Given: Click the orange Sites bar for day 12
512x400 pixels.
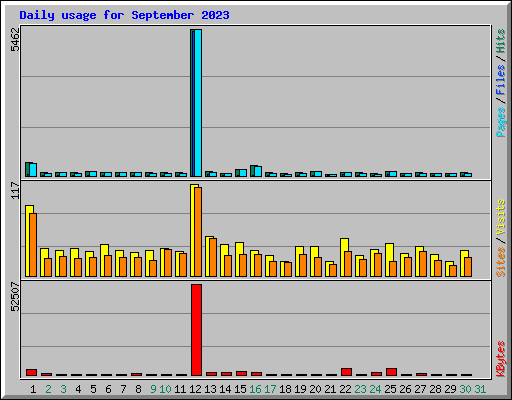Looking at the screenshot, I should click(x=198, y=232).
